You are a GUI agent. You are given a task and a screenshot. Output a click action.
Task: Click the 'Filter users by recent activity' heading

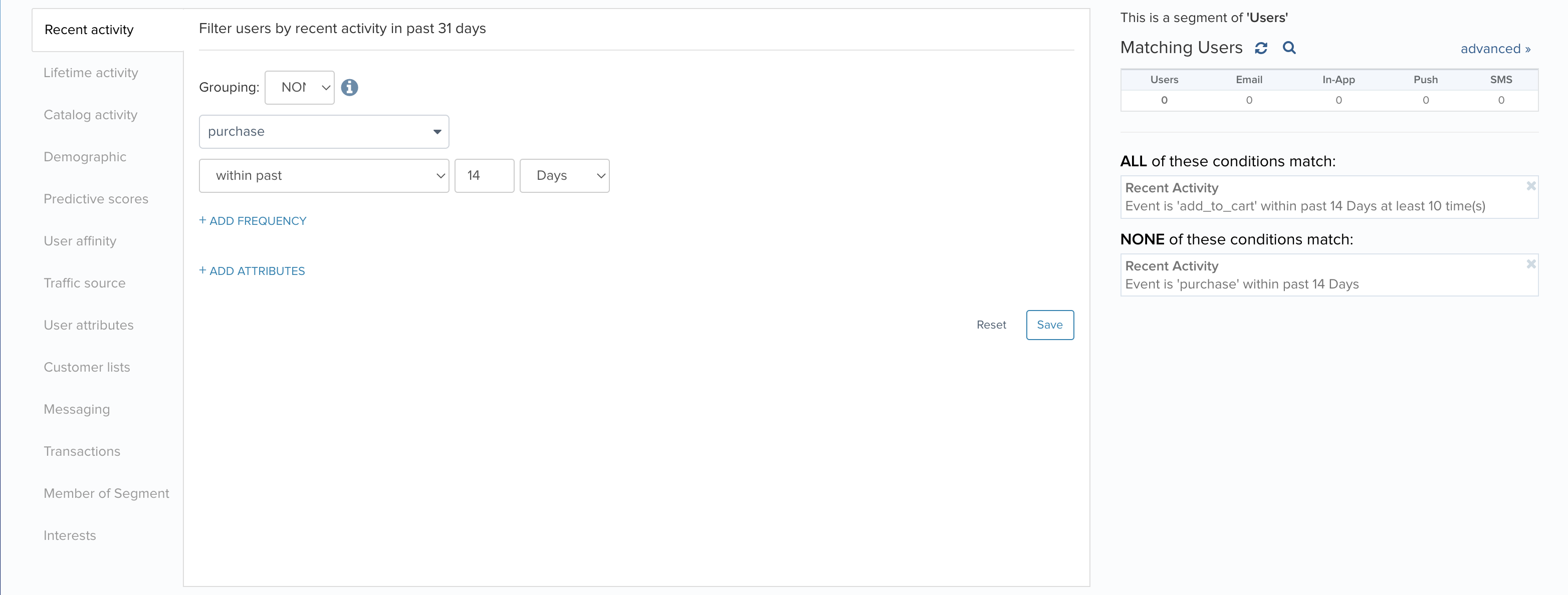click(x=342, y=29)
